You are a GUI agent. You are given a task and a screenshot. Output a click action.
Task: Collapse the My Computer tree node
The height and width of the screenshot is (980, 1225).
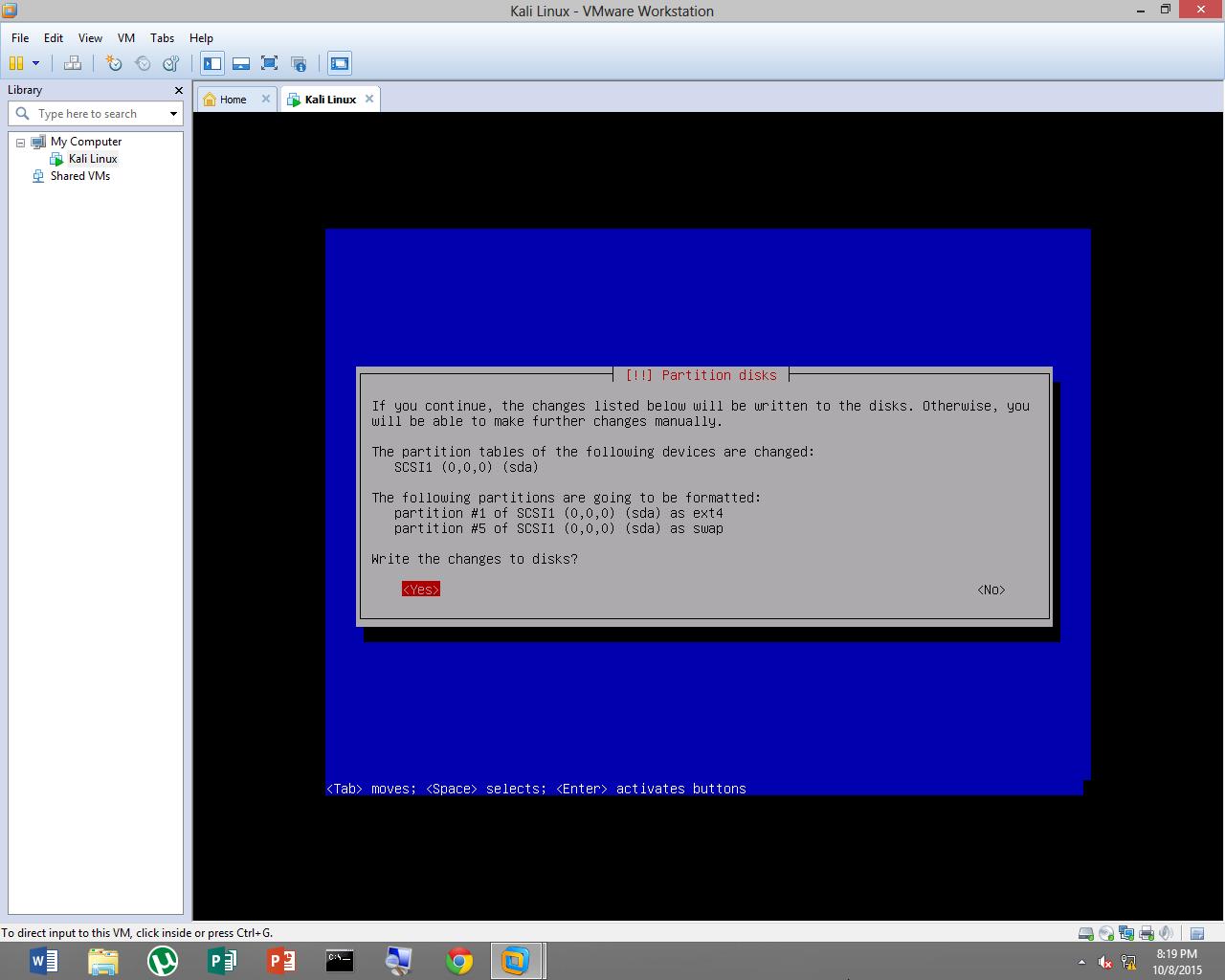coord(20,142)
